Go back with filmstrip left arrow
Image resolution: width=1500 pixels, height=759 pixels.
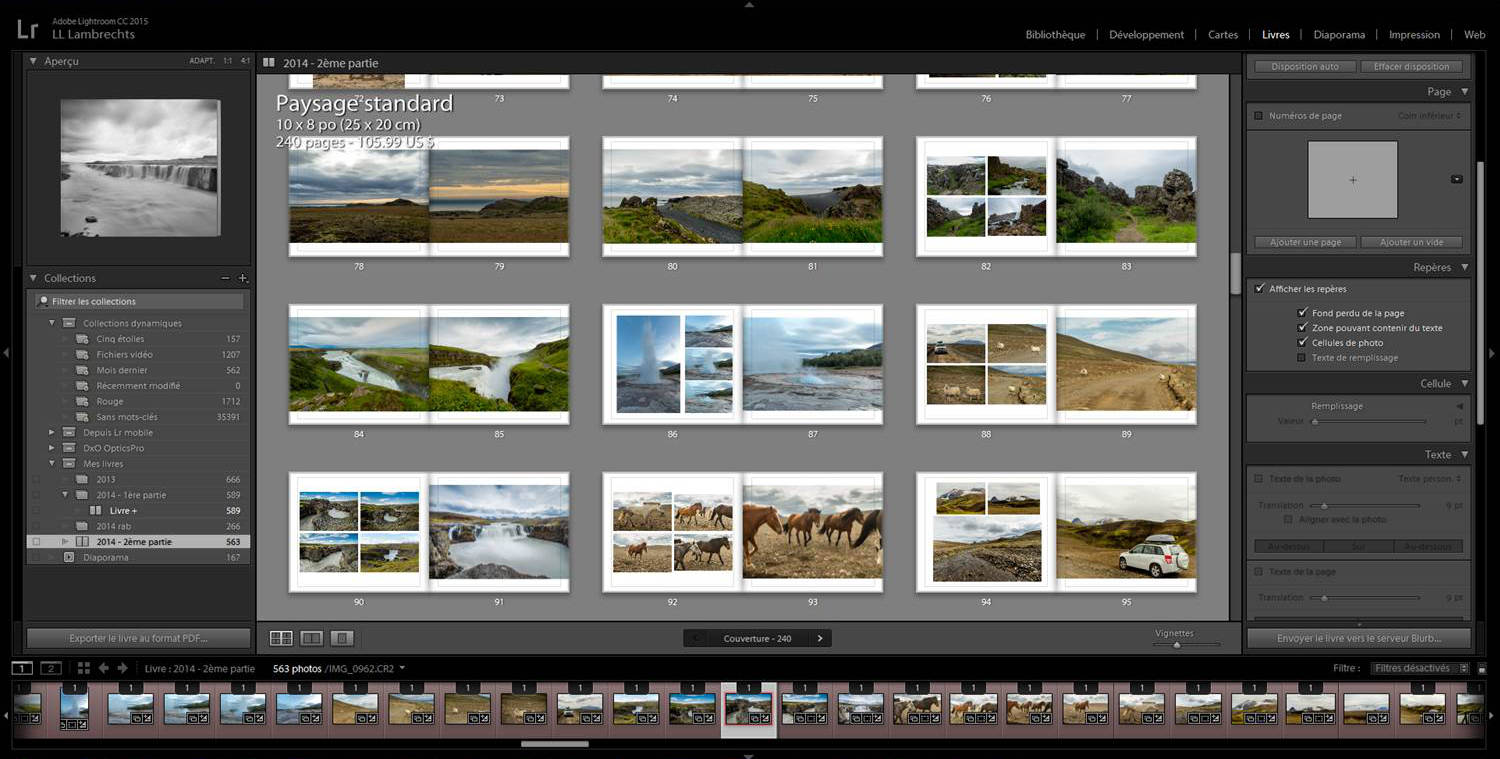[x=104, y=668]
